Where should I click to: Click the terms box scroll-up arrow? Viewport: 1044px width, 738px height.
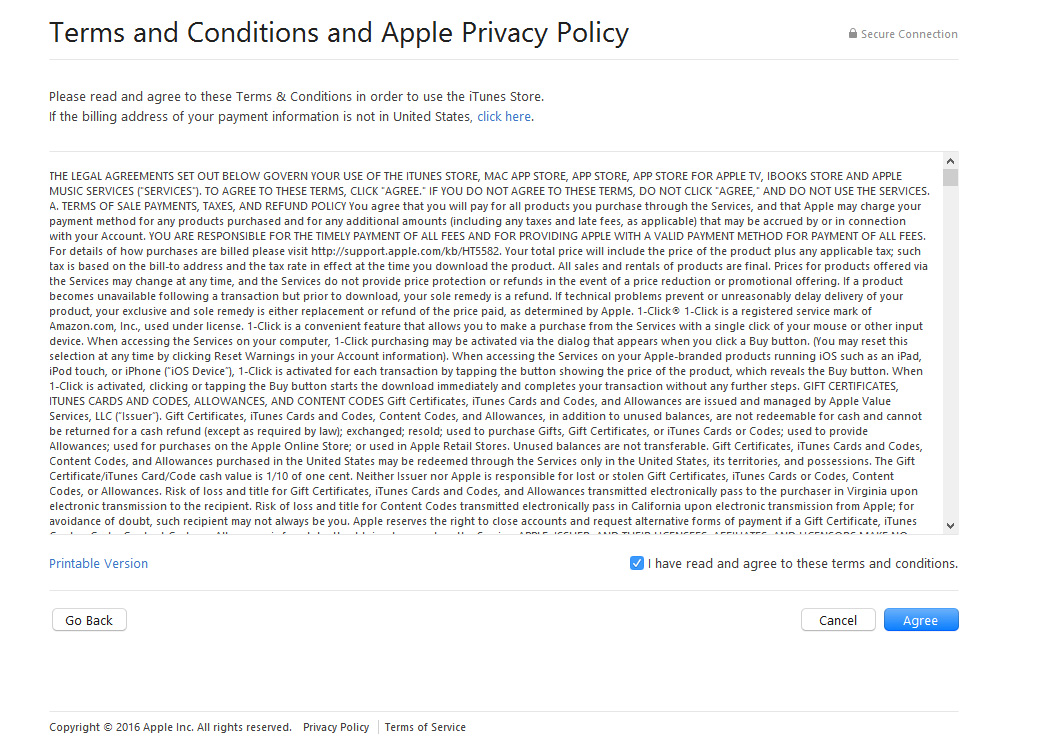[950, 161]
